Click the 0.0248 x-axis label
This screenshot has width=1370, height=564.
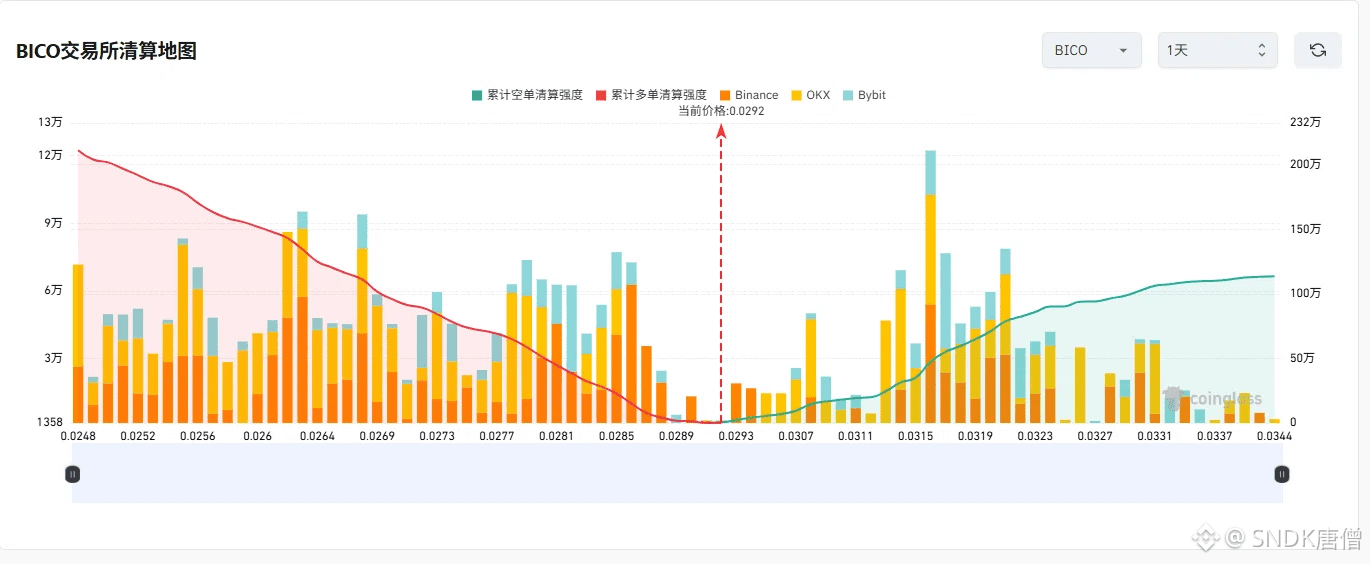[x=78, y=437]
